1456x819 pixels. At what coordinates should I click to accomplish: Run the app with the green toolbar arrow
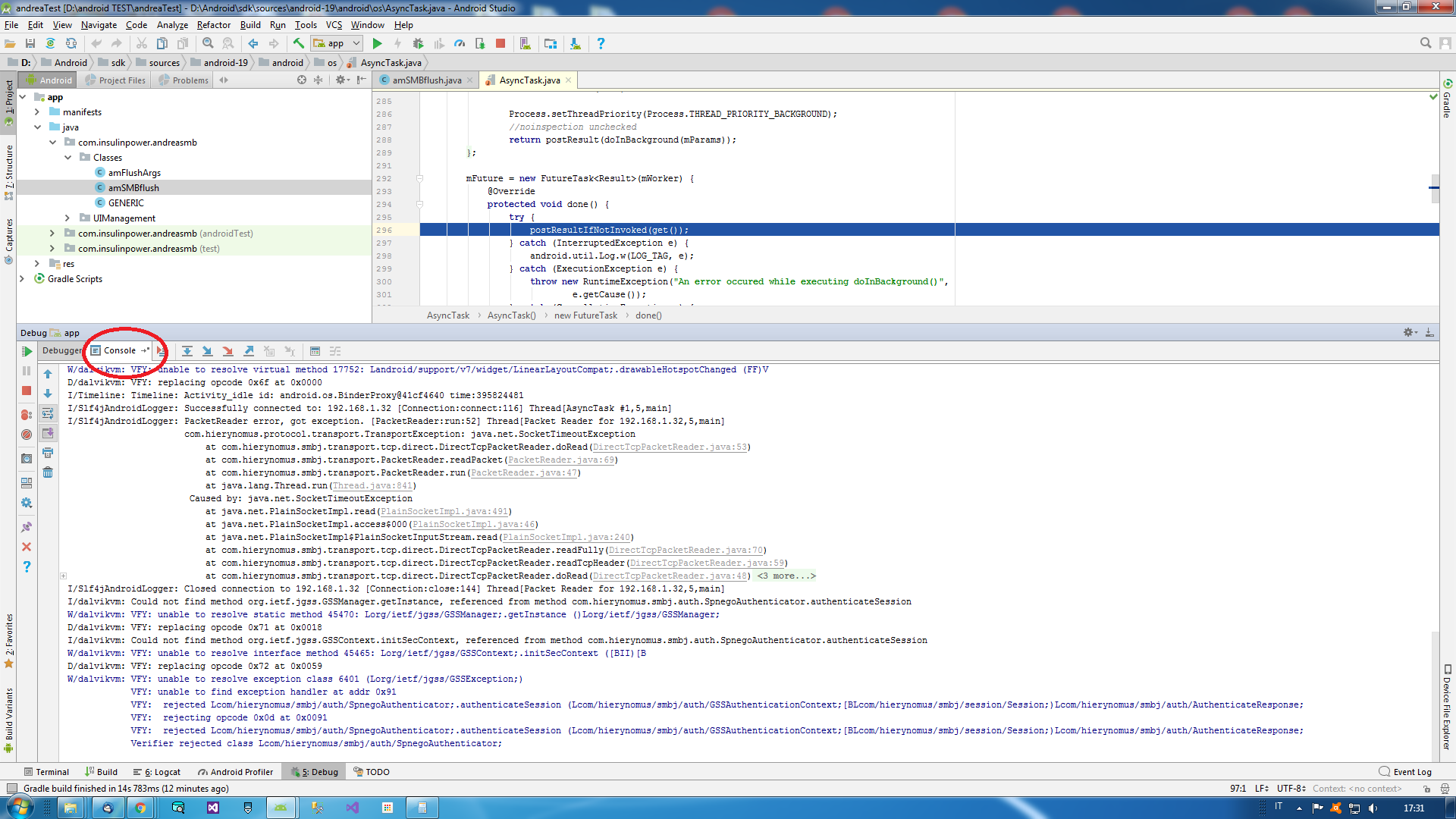378,43
